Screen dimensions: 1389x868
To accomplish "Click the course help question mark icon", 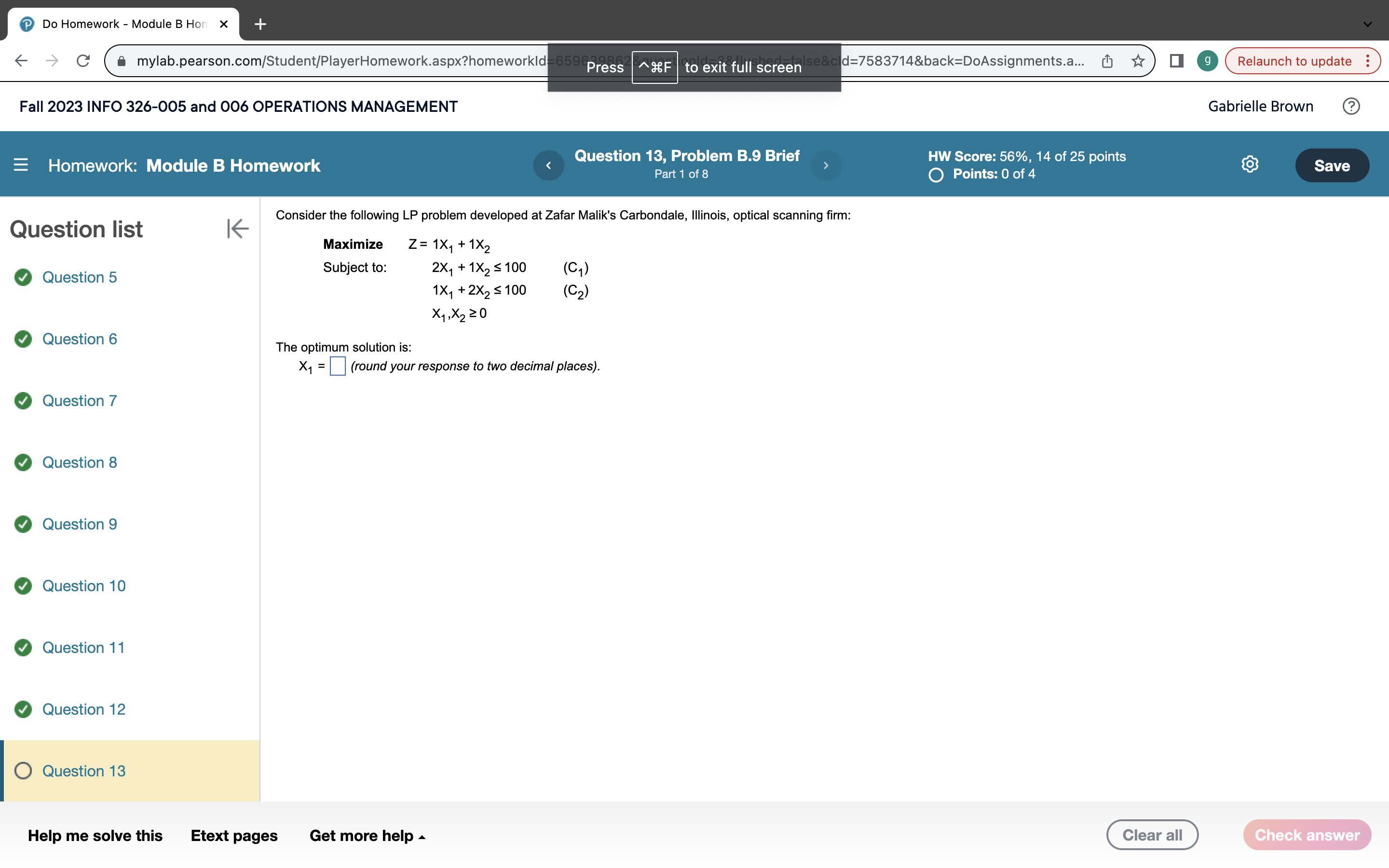I will [1351, 106].
